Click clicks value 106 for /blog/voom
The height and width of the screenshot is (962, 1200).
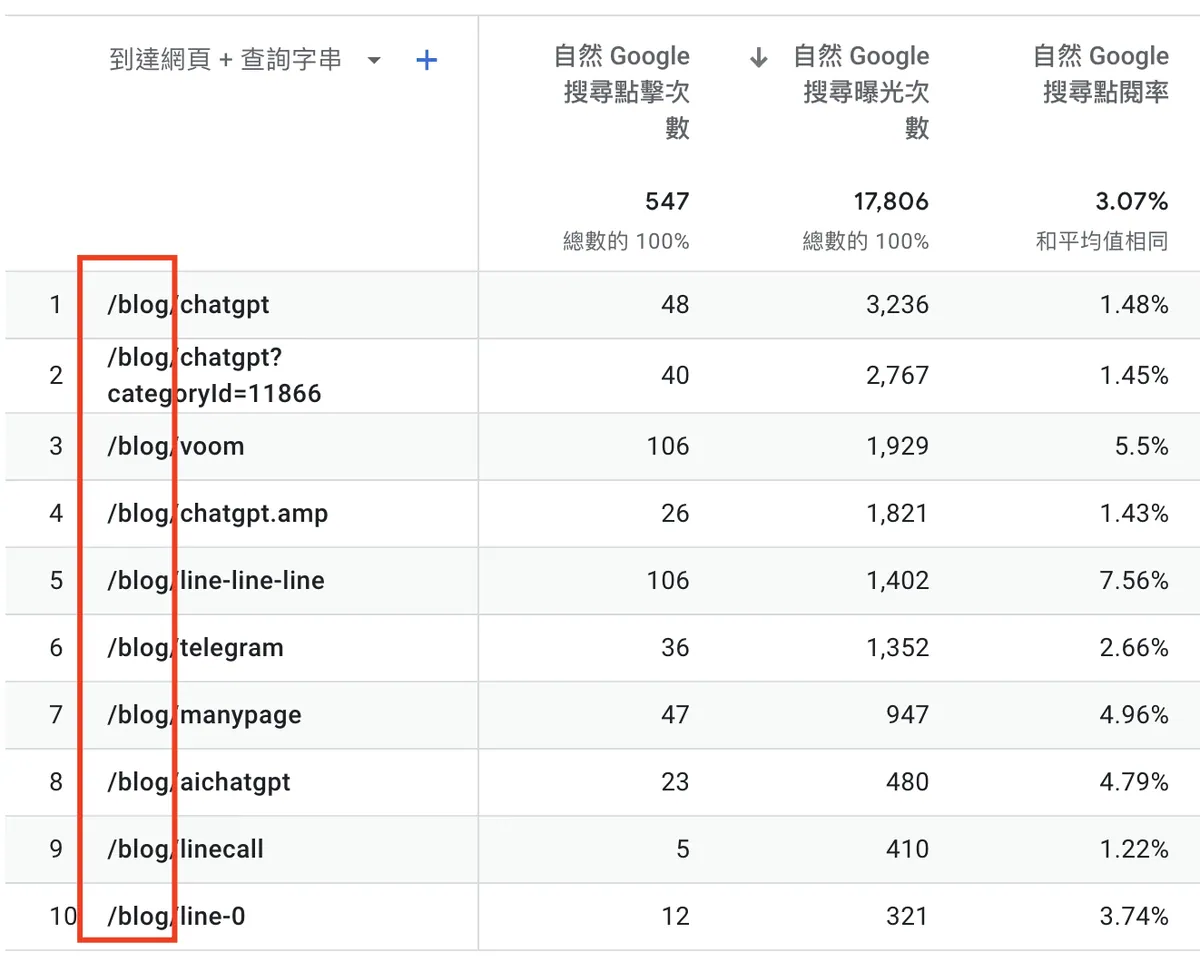point(668,446)
